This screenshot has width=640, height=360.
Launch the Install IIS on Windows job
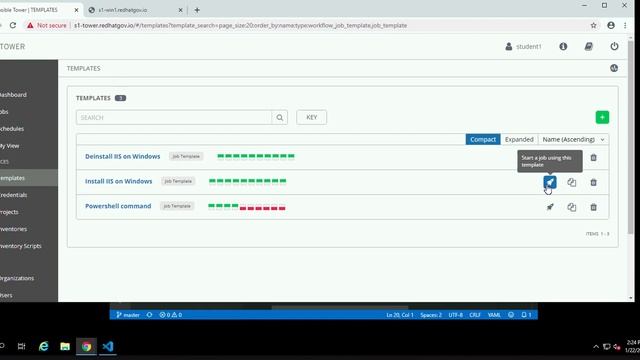(550, 182)
